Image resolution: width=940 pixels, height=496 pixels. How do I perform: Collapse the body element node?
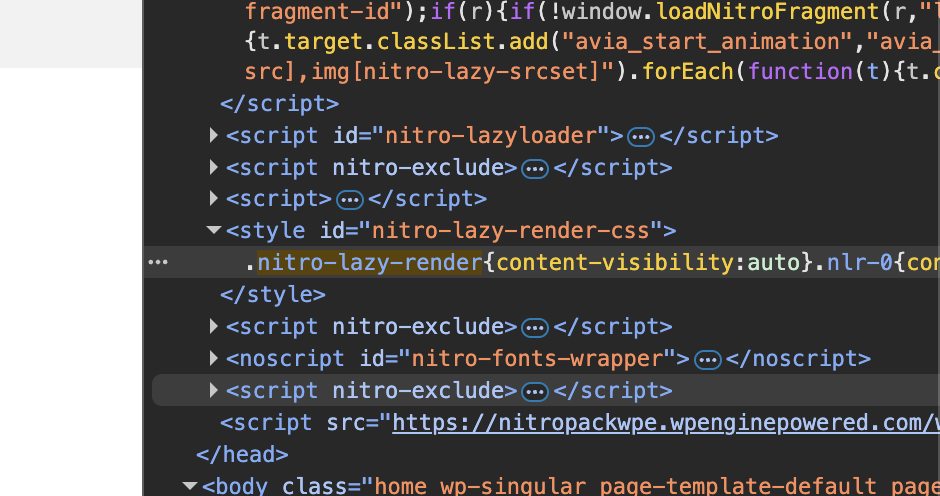190,485
